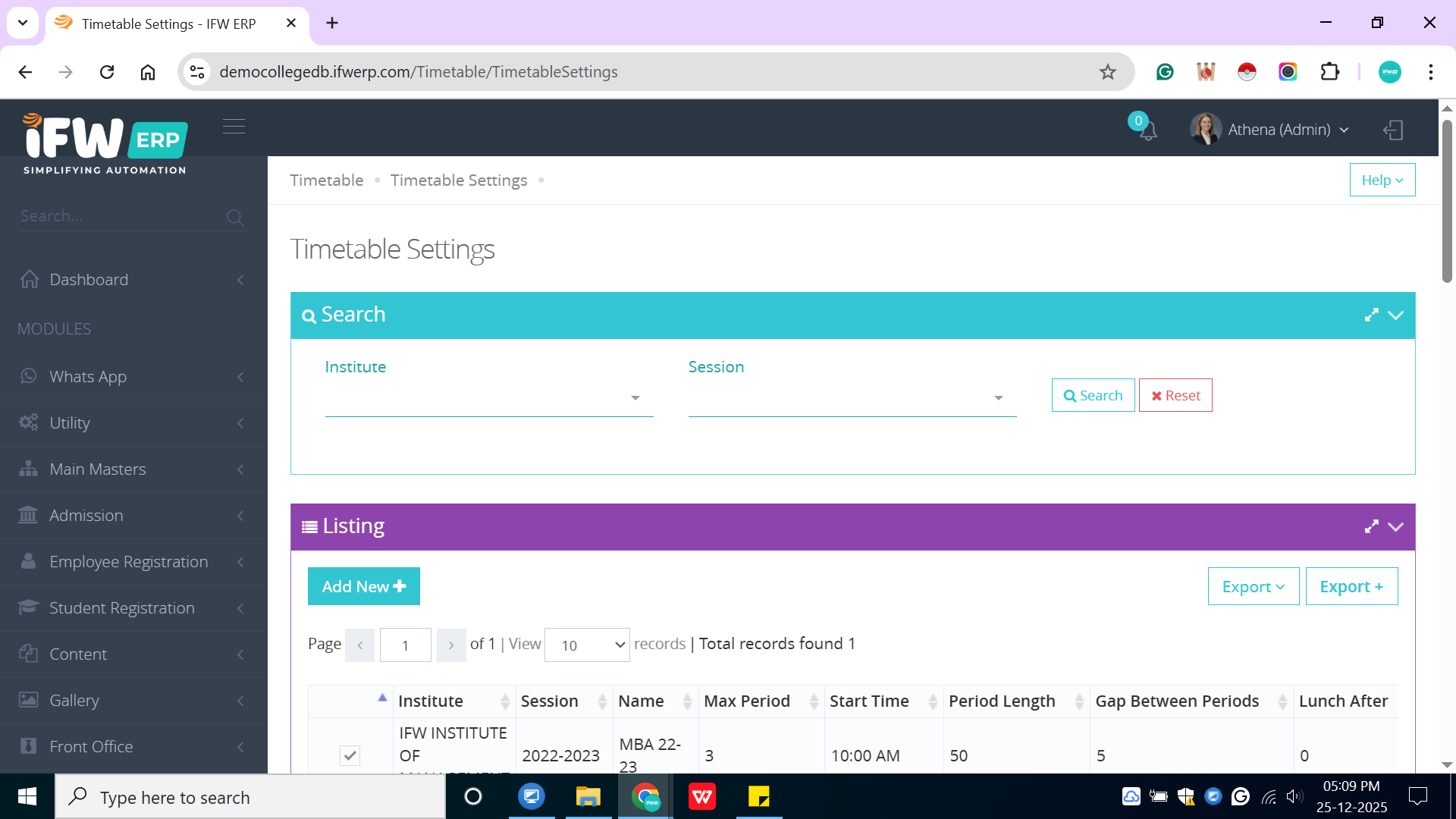Viewport: 1456px width, 819px height.
Task: Open the Session dropdown
Action: click(852, 398)
